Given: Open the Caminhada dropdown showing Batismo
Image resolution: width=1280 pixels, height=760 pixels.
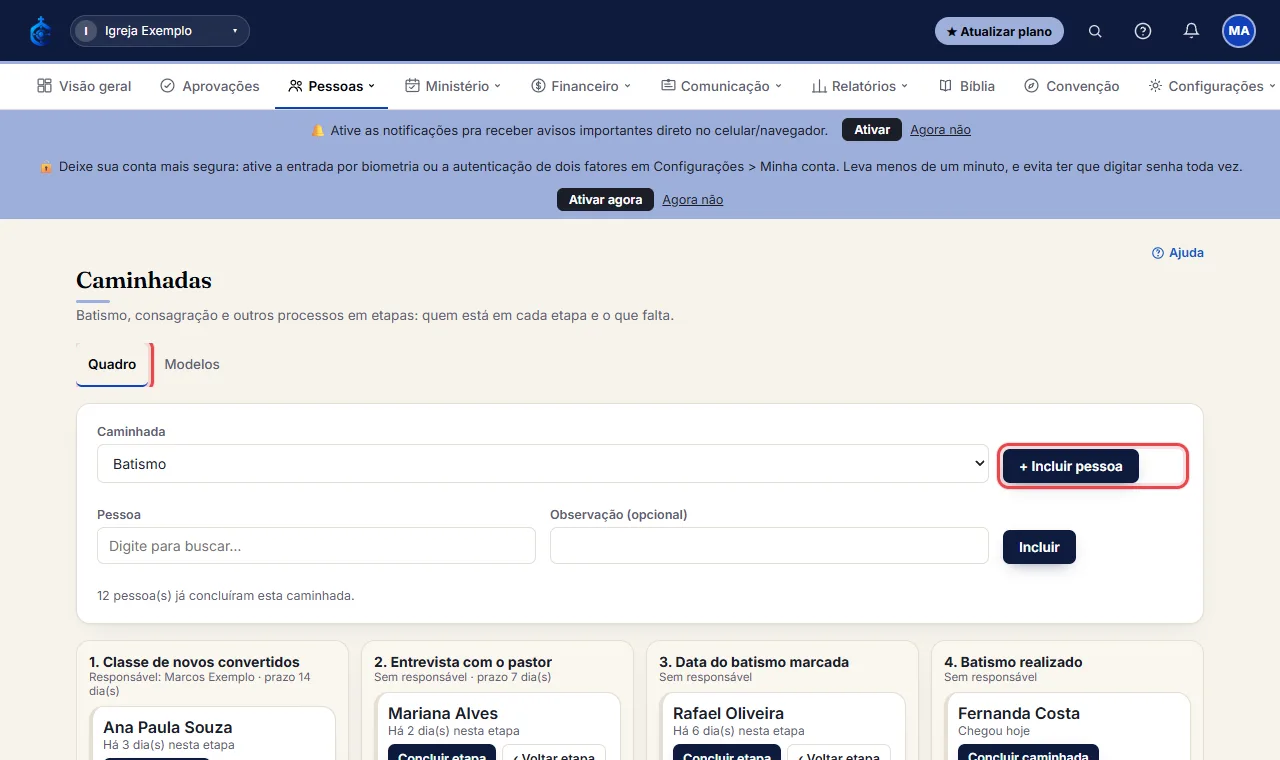Looking at the screenshot, I should tap(543, 464).
